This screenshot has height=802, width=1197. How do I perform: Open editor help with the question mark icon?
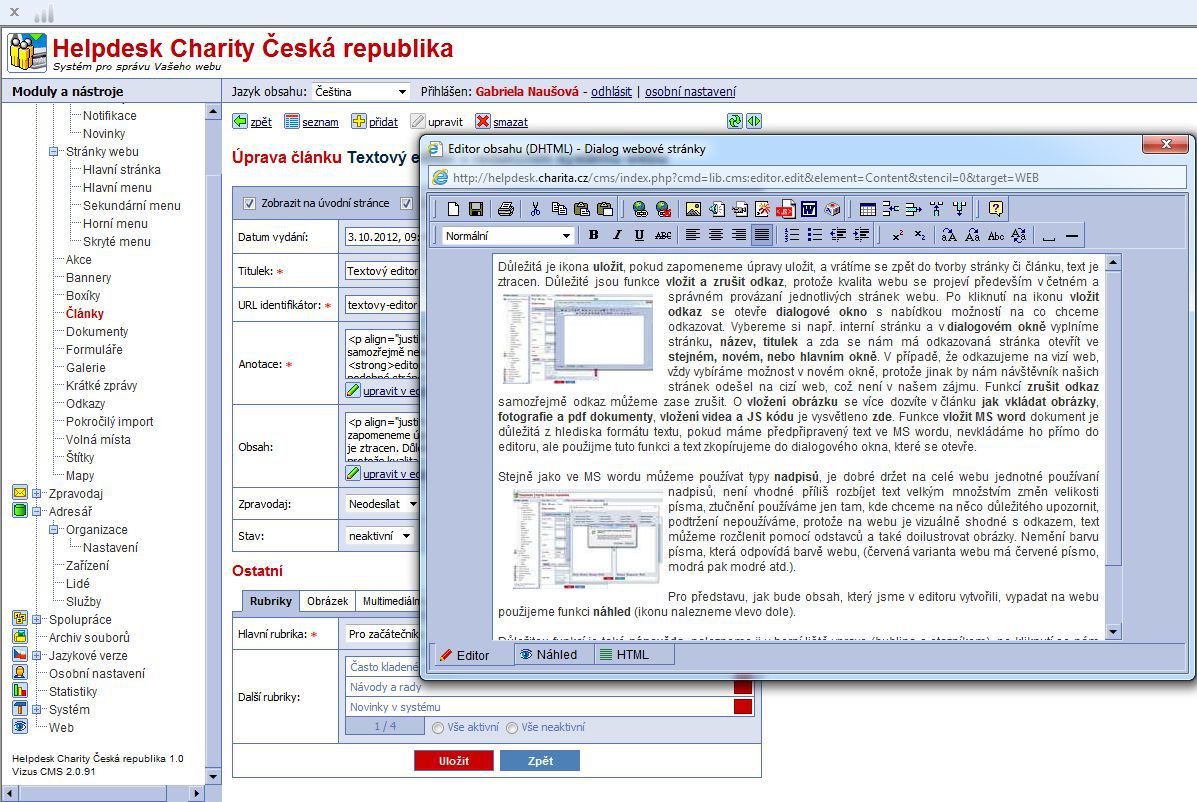click(x=995, y=208)
